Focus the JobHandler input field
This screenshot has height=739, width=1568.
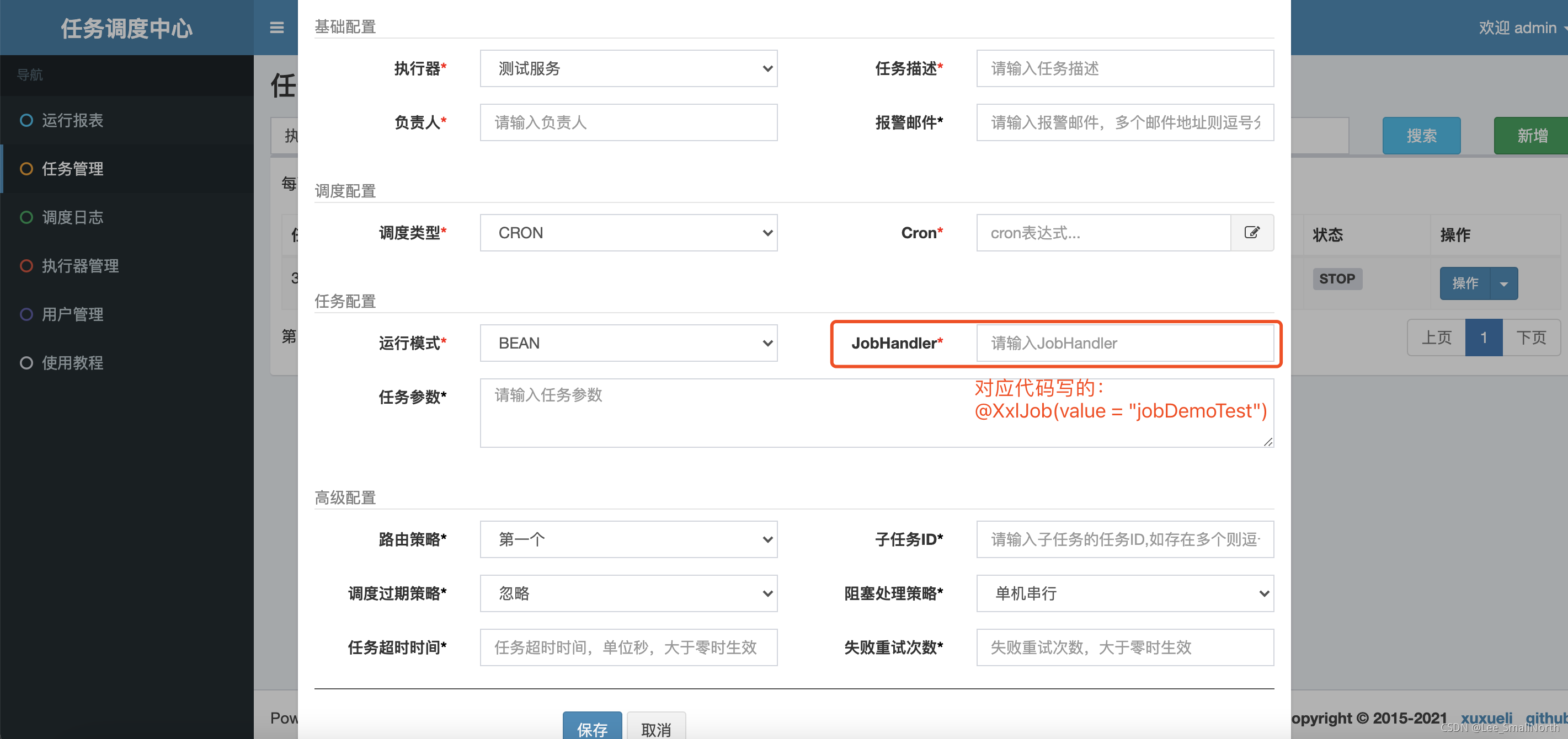point(1125,343)
